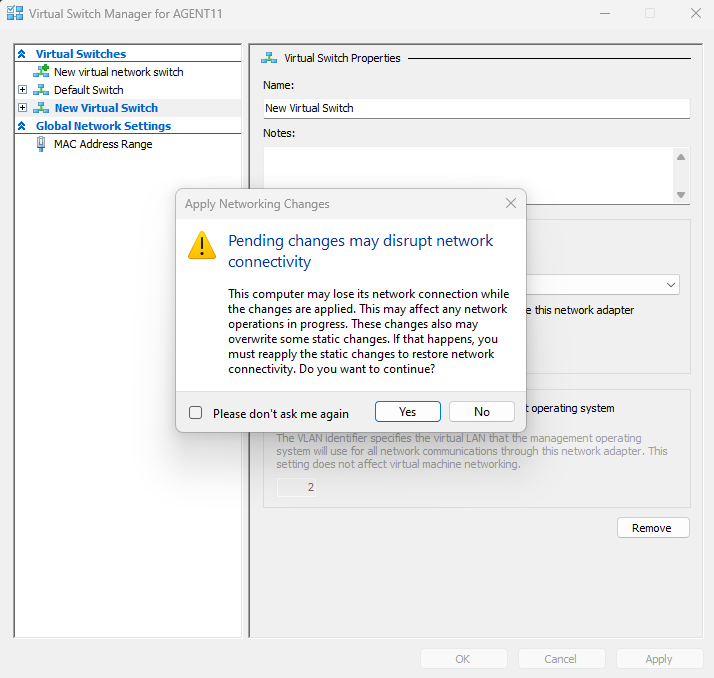Select New Virtual Switch in the tree

point(106,108)
